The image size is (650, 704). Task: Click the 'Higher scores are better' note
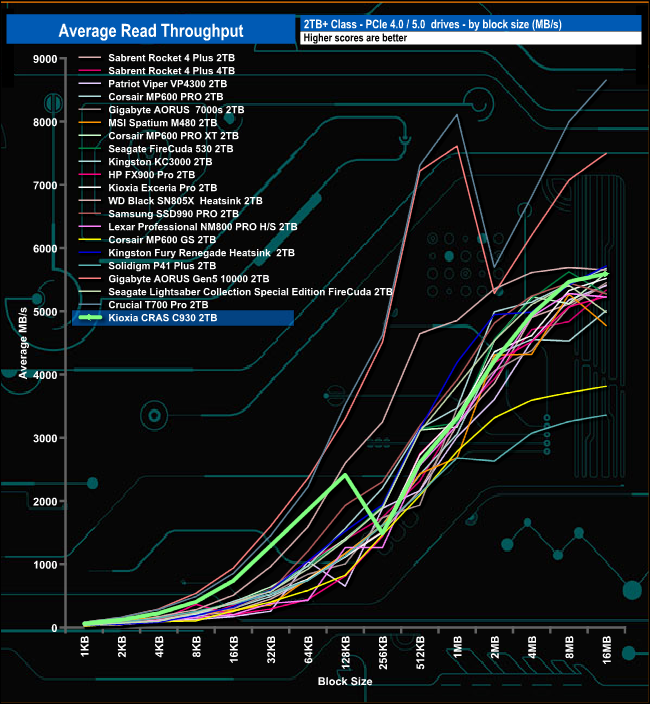pyautogui.click(x=355, y=38)
